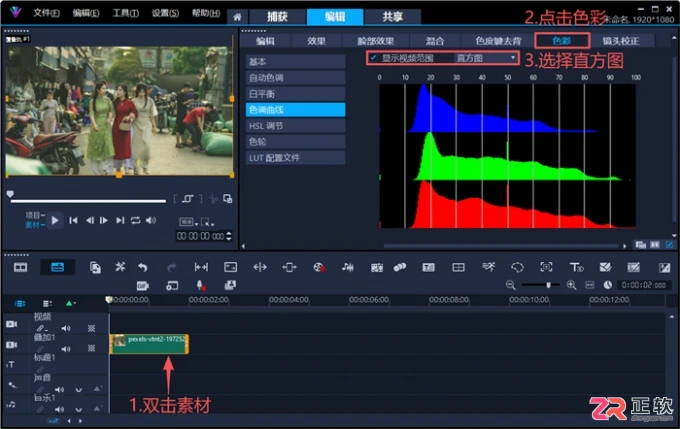Select the Tone Curve section
Screen dimensions: 680x429
(x=295, y=110)
